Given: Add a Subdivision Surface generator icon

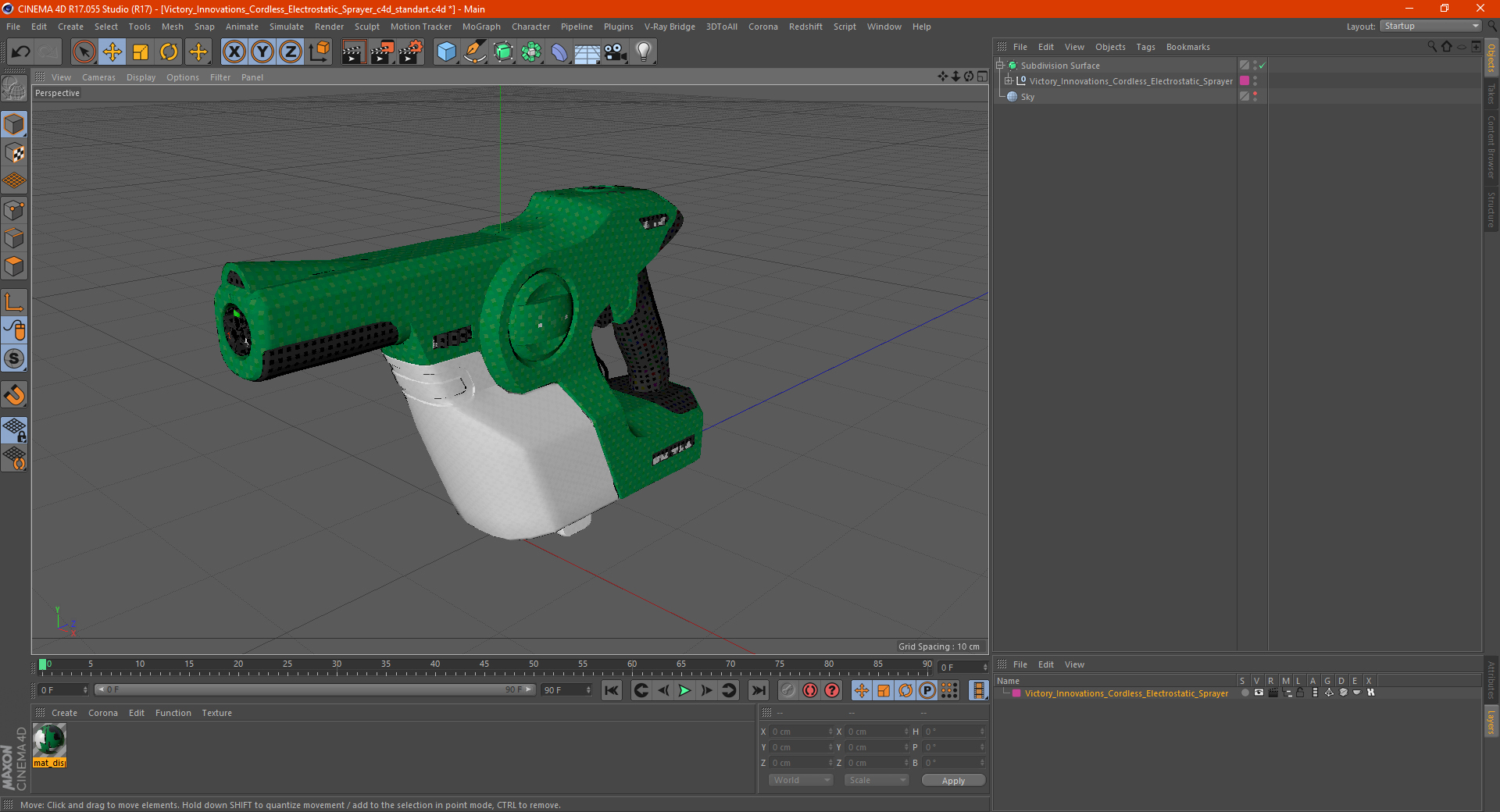Looking at the screenshot, I should 503,52.
